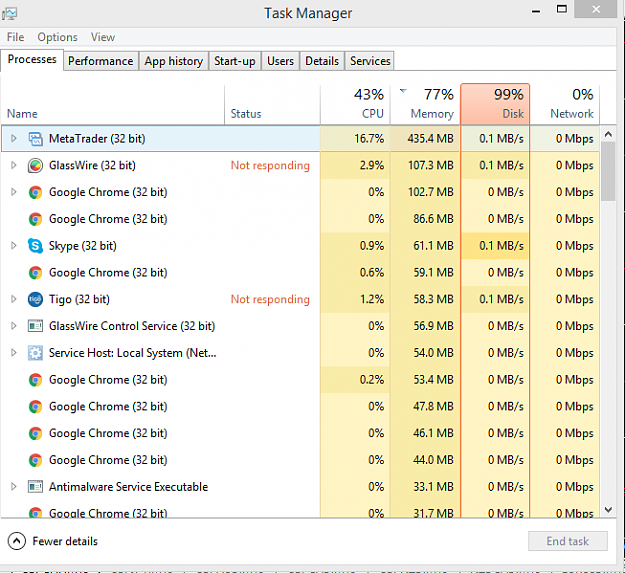Click the Skype process icon
This screenshot has height=573, width=625.
pyautogui.click(x=35, y=246)
